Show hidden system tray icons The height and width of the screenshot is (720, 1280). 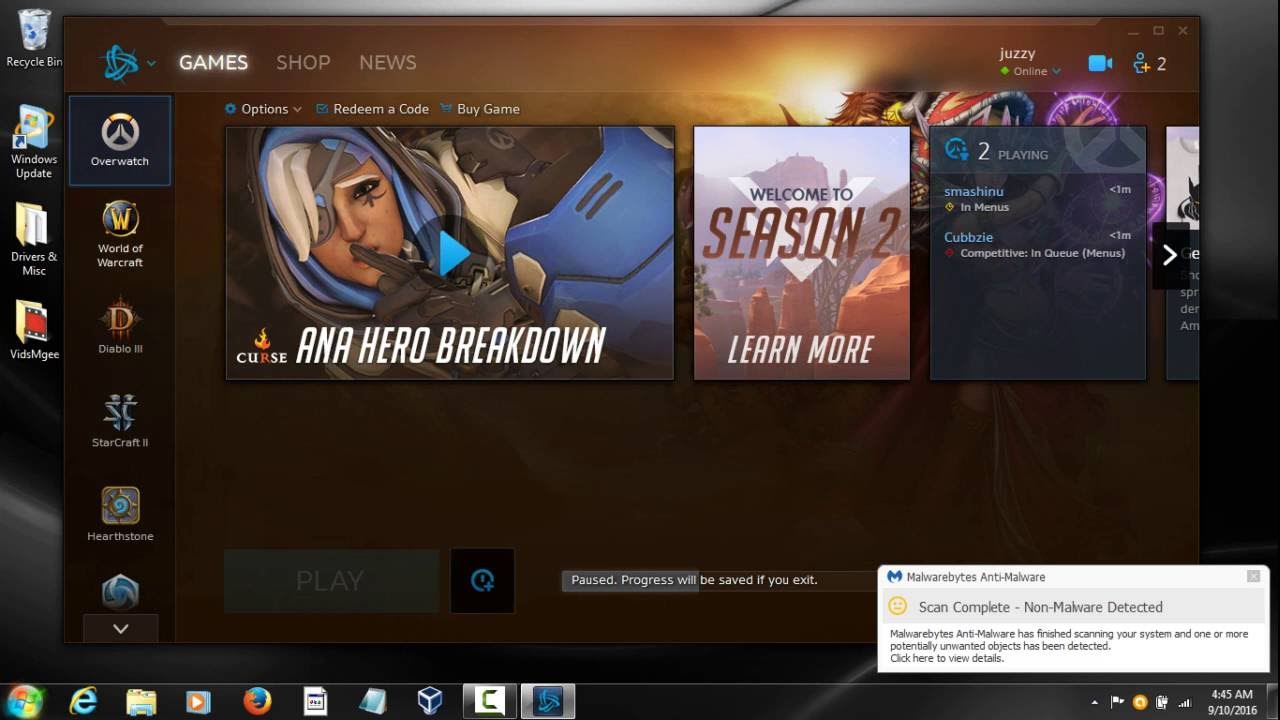click(x=1095, y=702)
